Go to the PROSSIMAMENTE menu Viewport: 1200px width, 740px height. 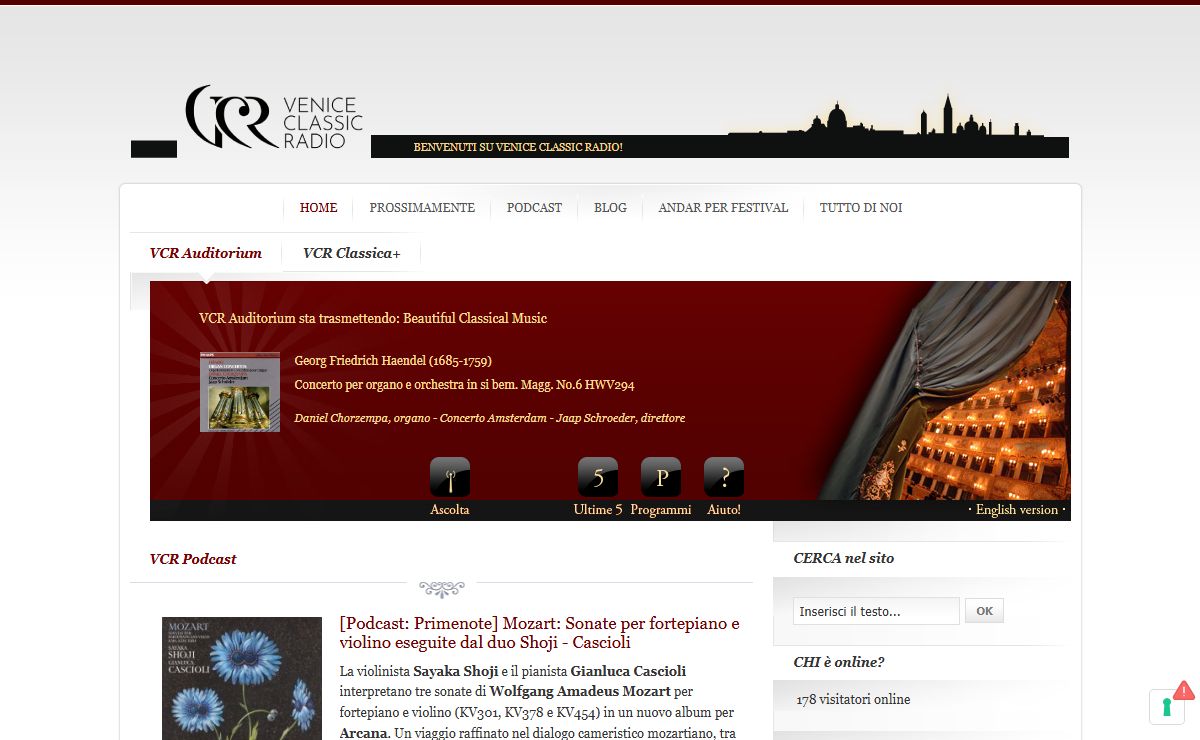click(x=422, y=208)
